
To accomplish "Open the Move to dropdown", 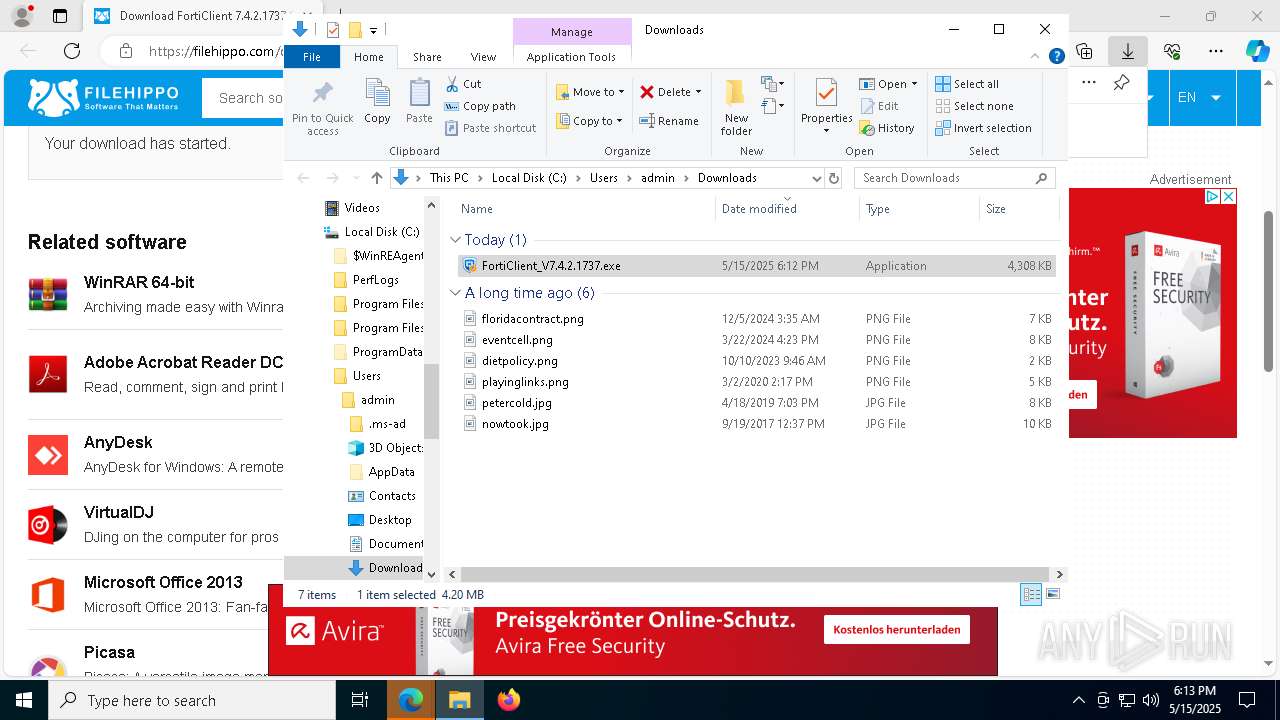I will 590,92.
